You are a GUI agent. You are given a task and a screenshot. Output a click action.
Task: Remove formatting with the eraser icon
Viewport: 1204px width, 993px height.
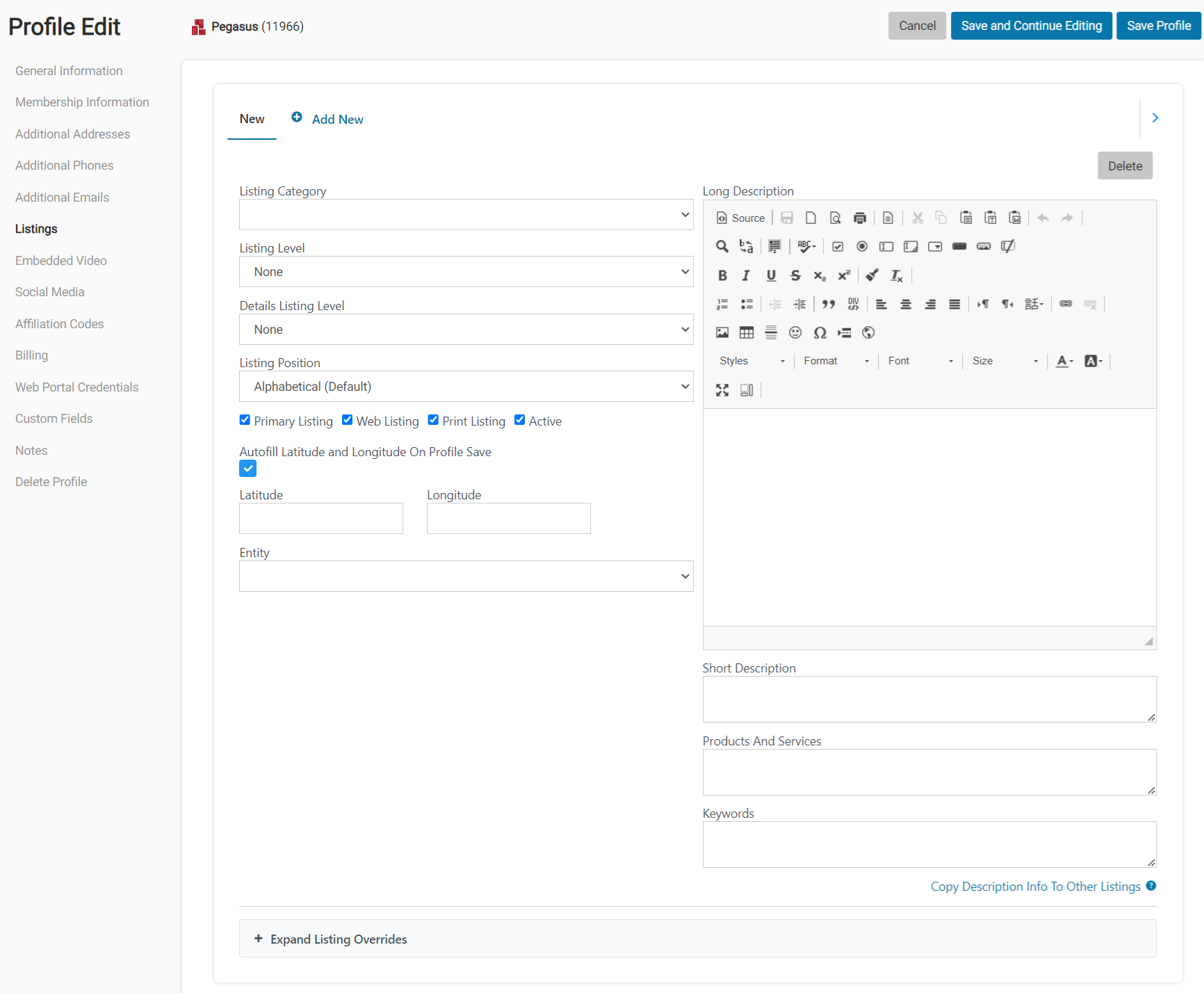[x=872, y=275]
